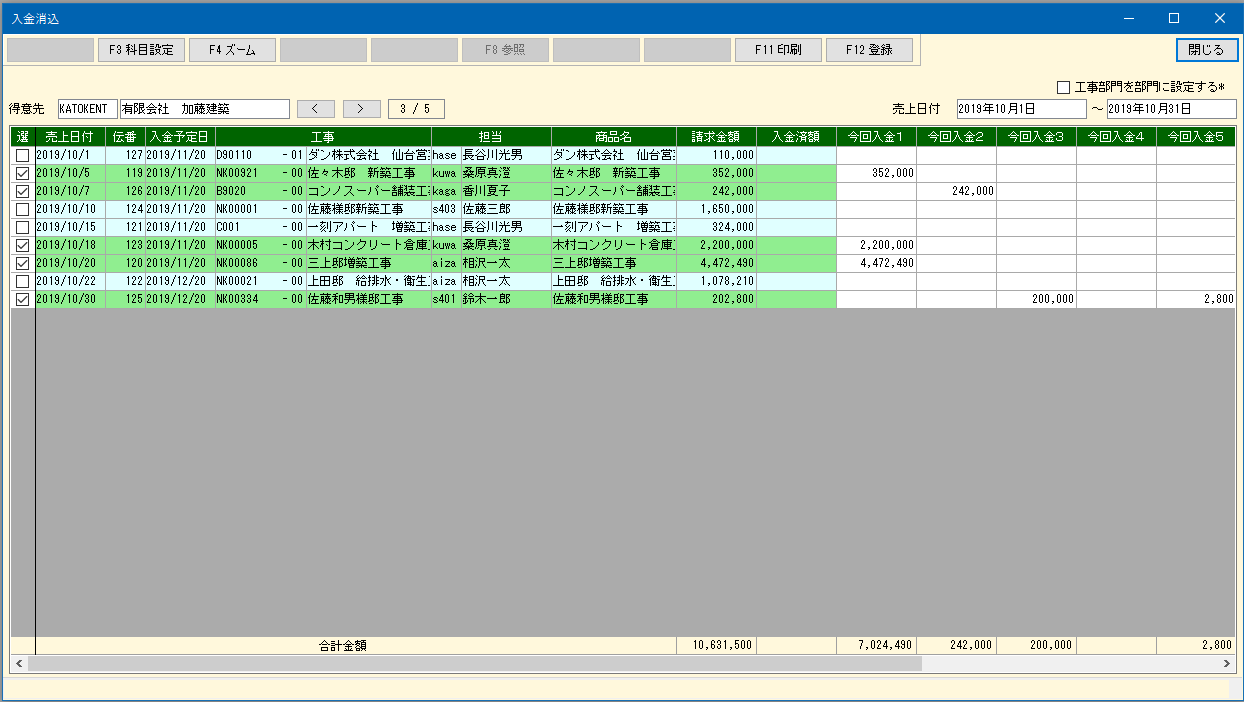Click the customer code field KATOKENT
Viewport: 1244px width, 702px height.
coord(87,109)
